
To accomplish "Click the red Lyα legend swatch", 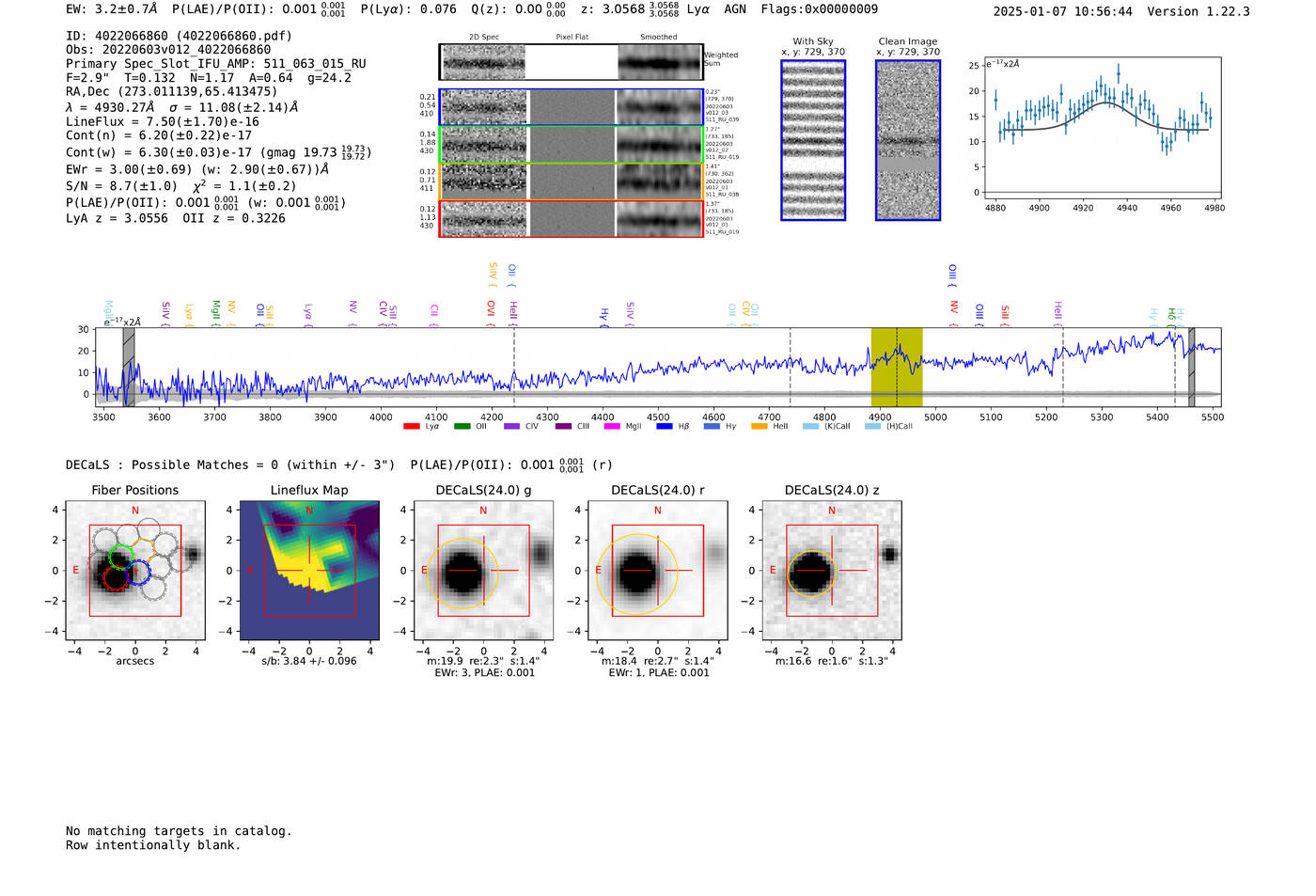I will point(412,427).
